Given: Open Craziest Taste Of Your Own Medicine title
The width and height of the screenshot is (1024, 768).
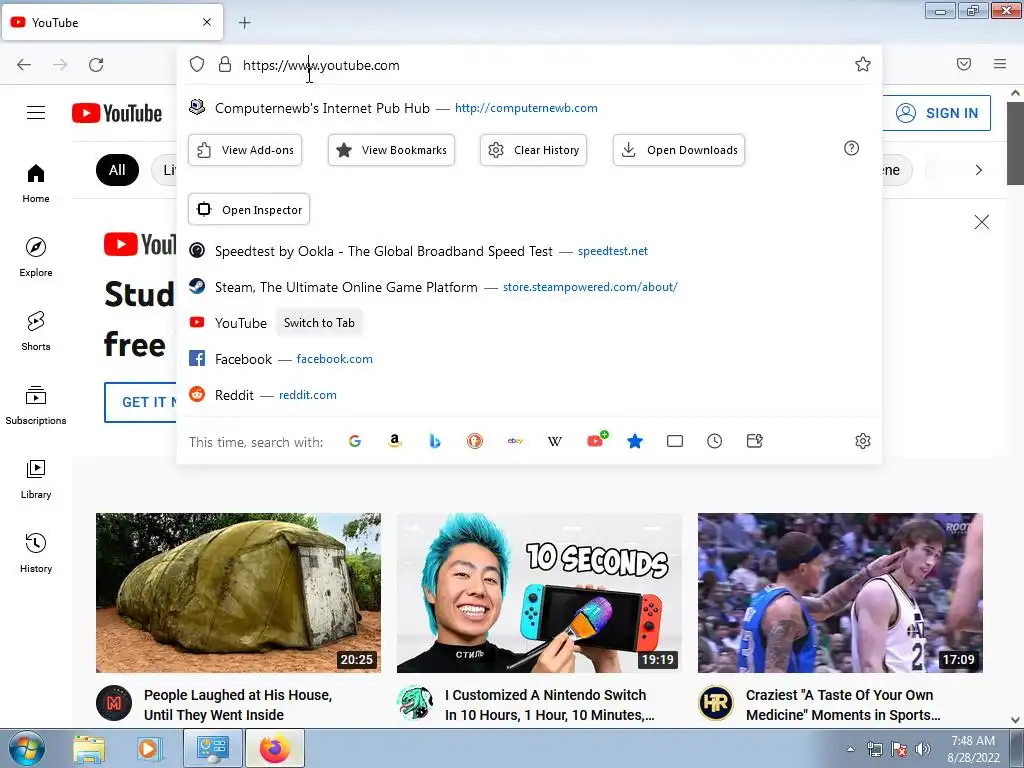Looking at the screenshot, I should coord(843,705).
